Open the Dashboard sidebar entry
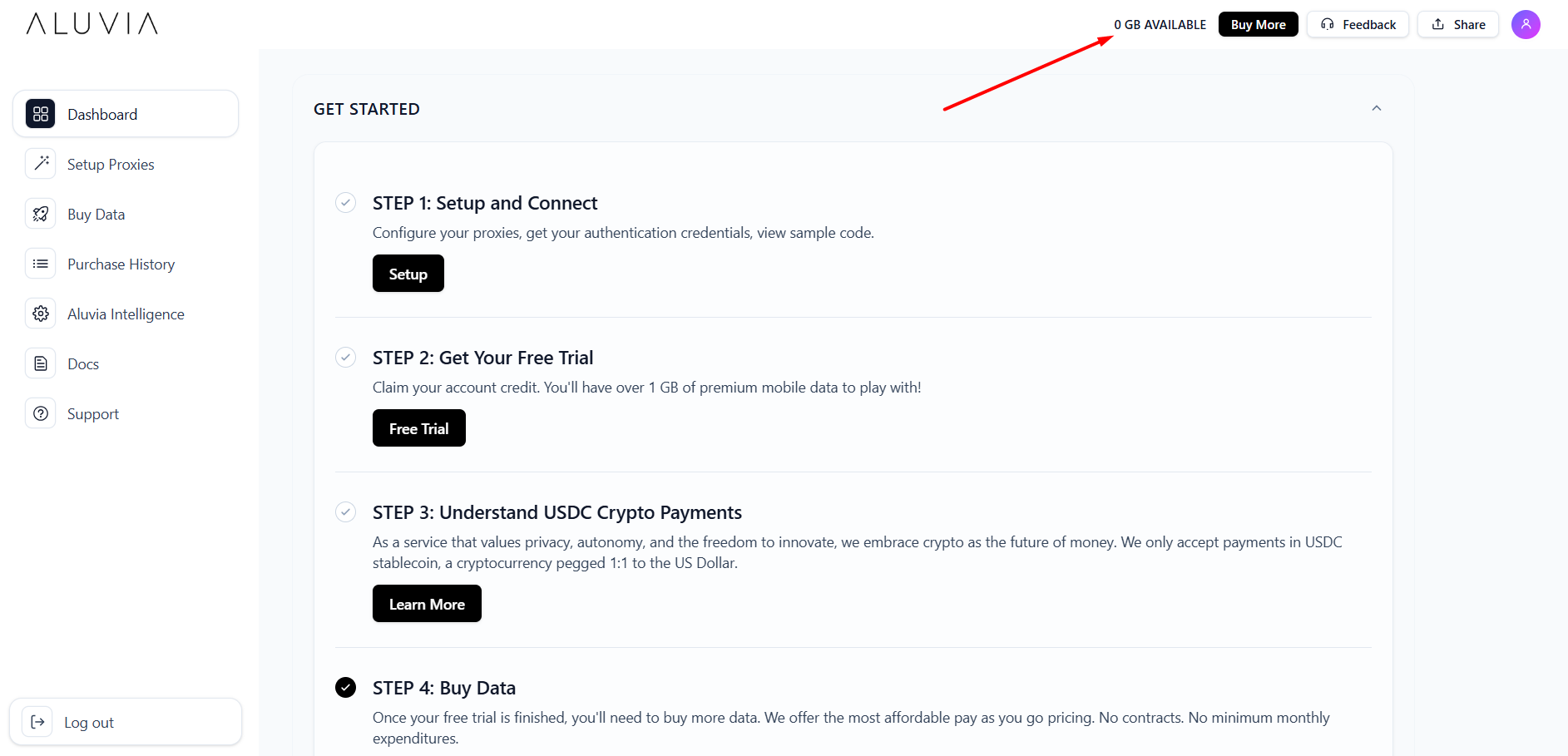Screen dimensions: 1568x756 click(x=101, y=113)
